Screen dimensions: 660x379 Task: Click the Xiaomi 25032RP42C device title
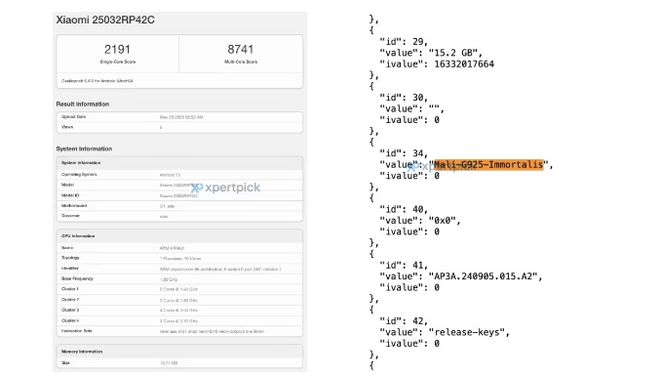(x=105, y=20)
